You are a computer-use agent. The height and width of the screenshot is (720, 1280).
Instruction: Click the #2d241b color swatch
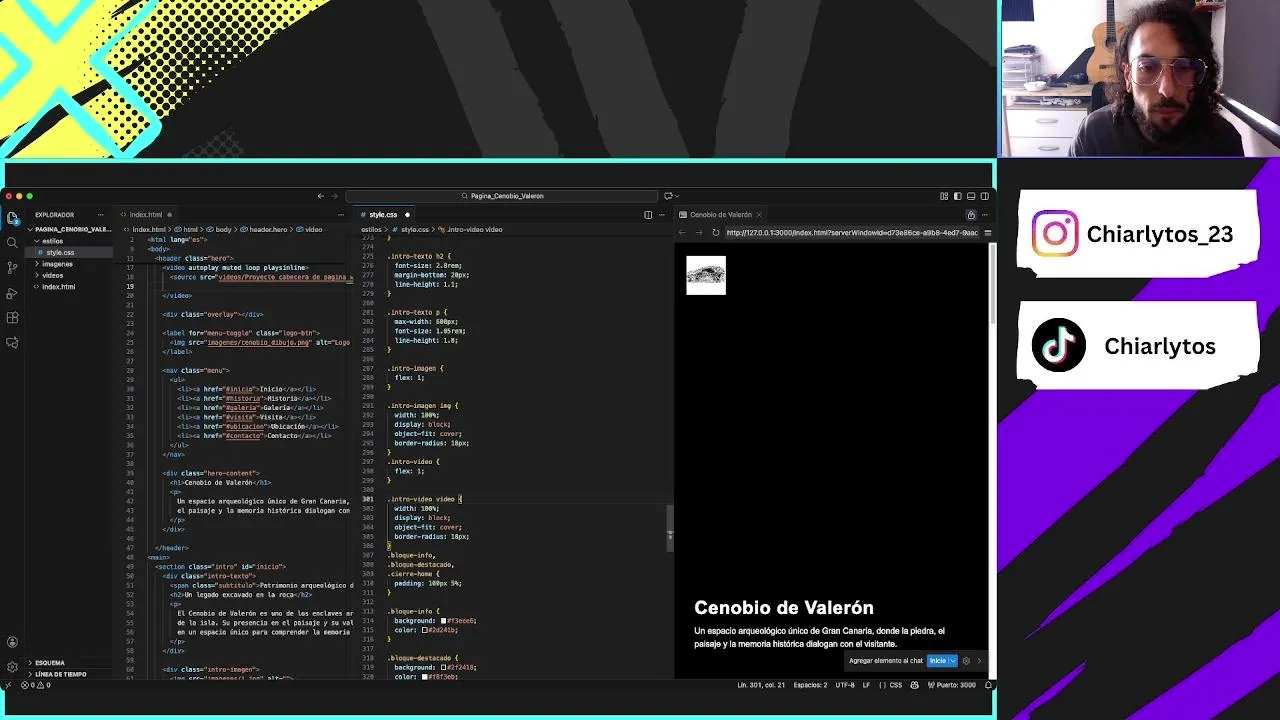point(424,630)
